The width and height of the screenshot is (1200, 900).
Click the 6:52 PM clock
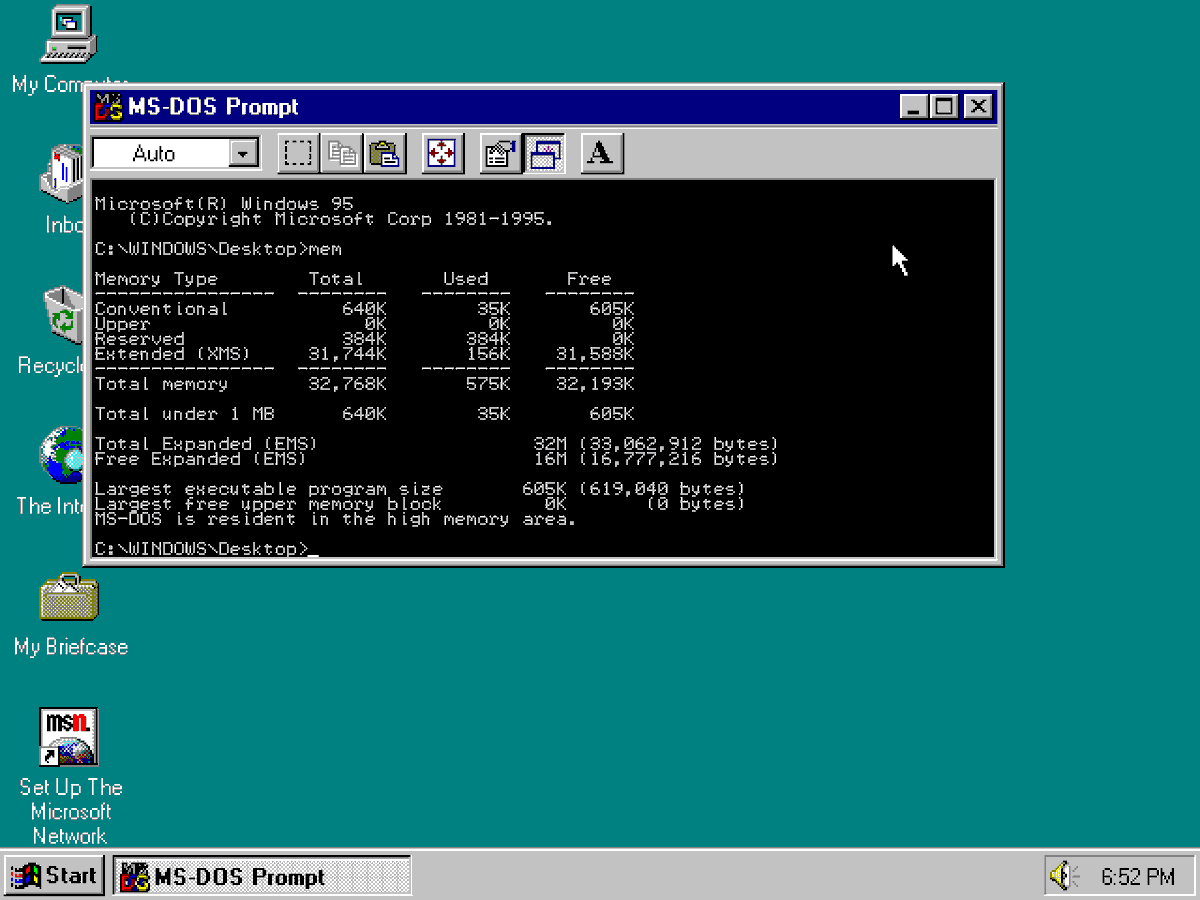[x=1138, y=877]
